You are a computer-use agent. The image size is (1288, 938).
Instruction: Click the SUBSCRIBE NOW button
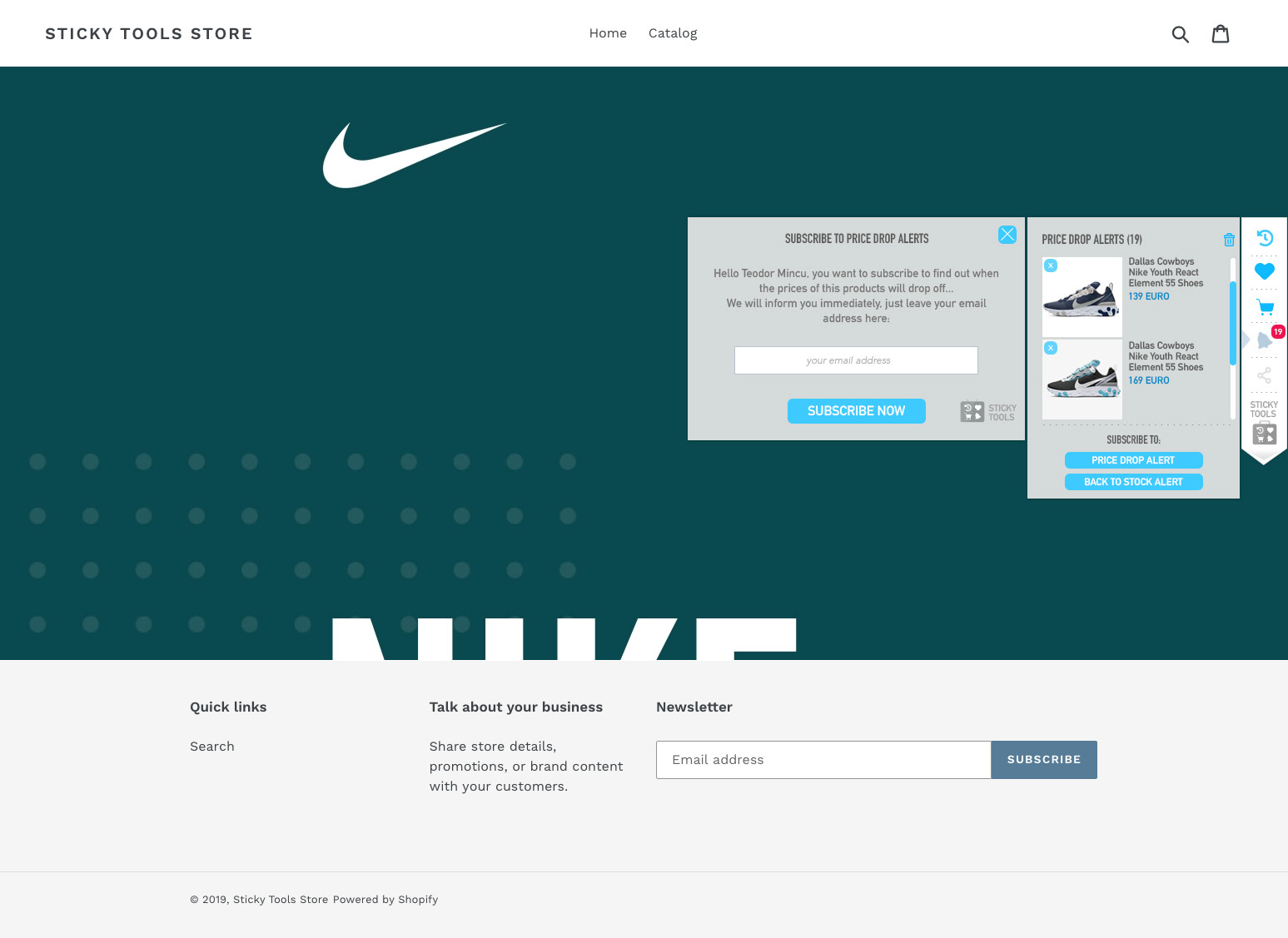pyautogui.click(x=856, y=410)
